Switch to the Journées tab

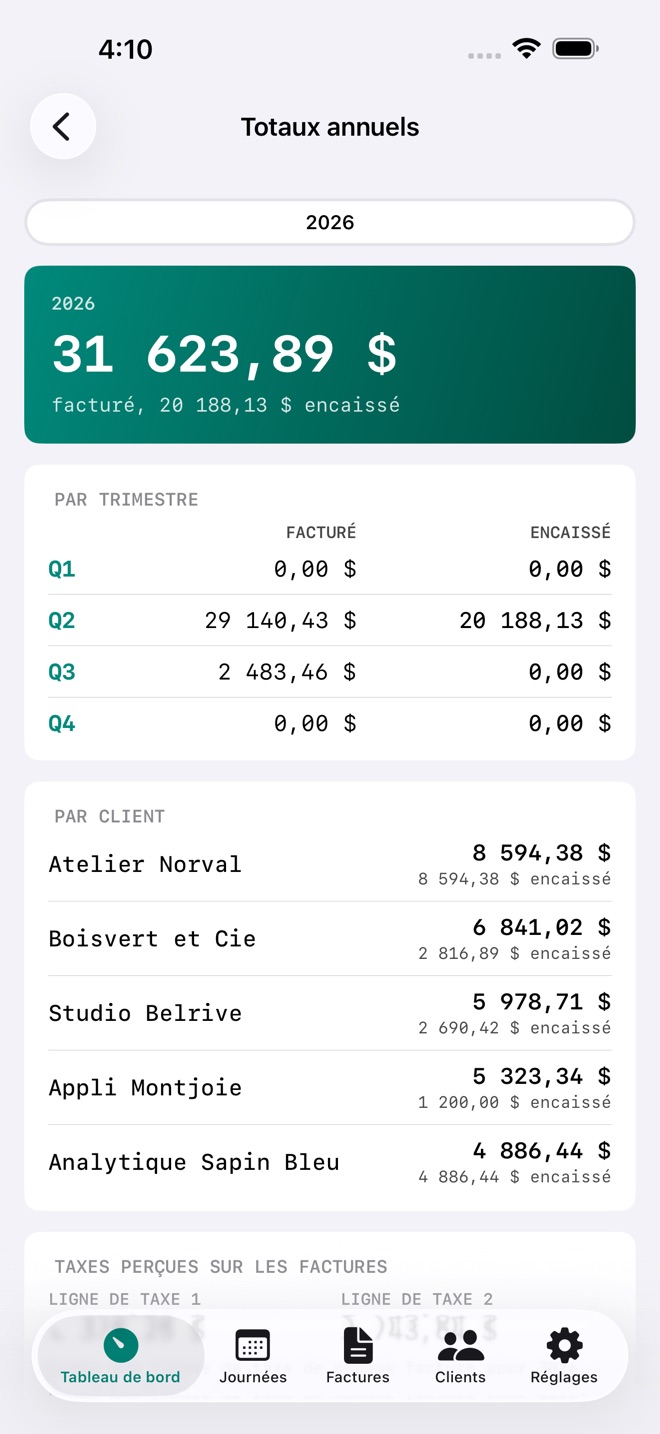tap(253, 1356)
